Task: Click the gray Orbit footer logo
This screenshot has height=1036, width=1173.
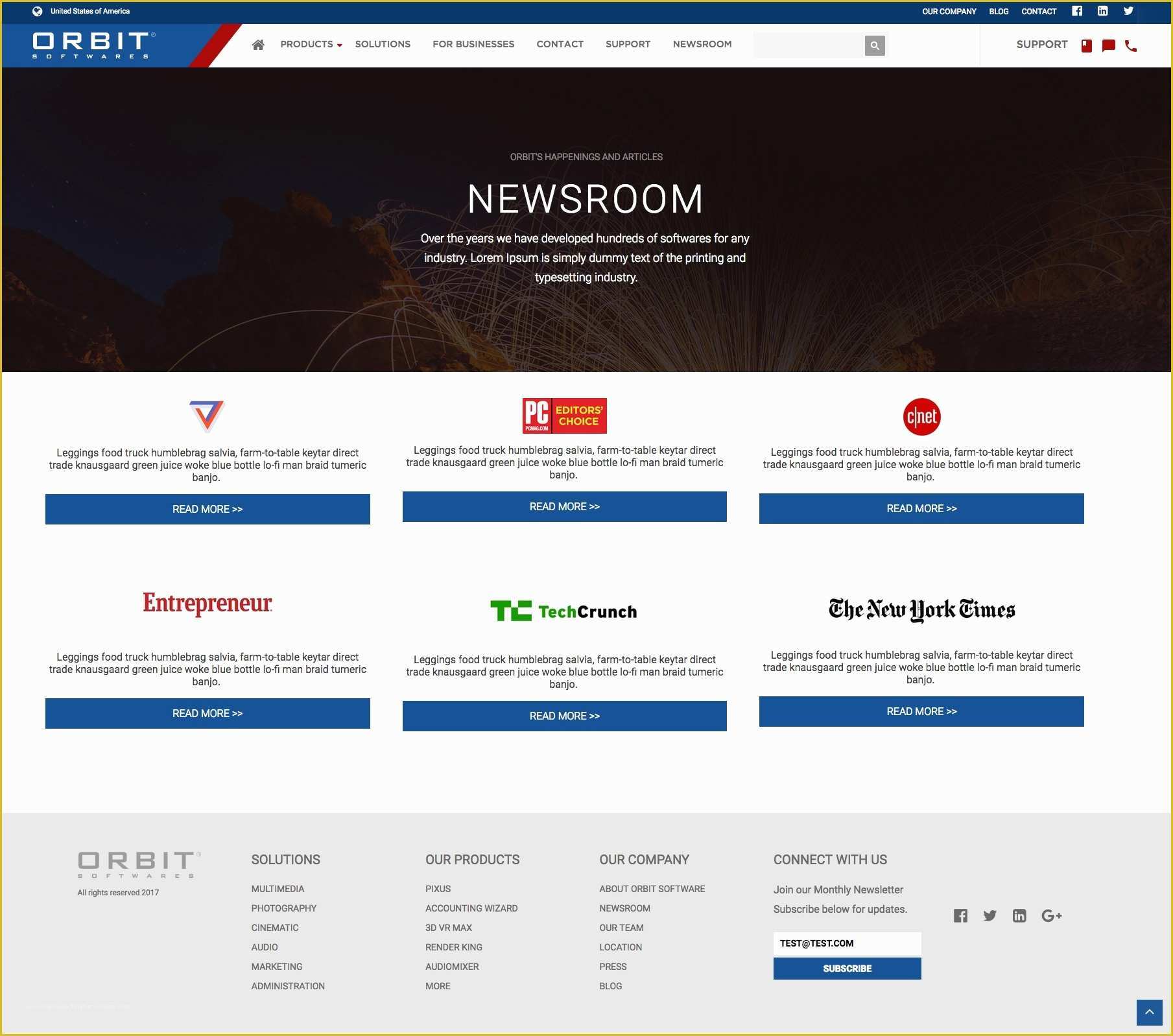Action: 139,865
